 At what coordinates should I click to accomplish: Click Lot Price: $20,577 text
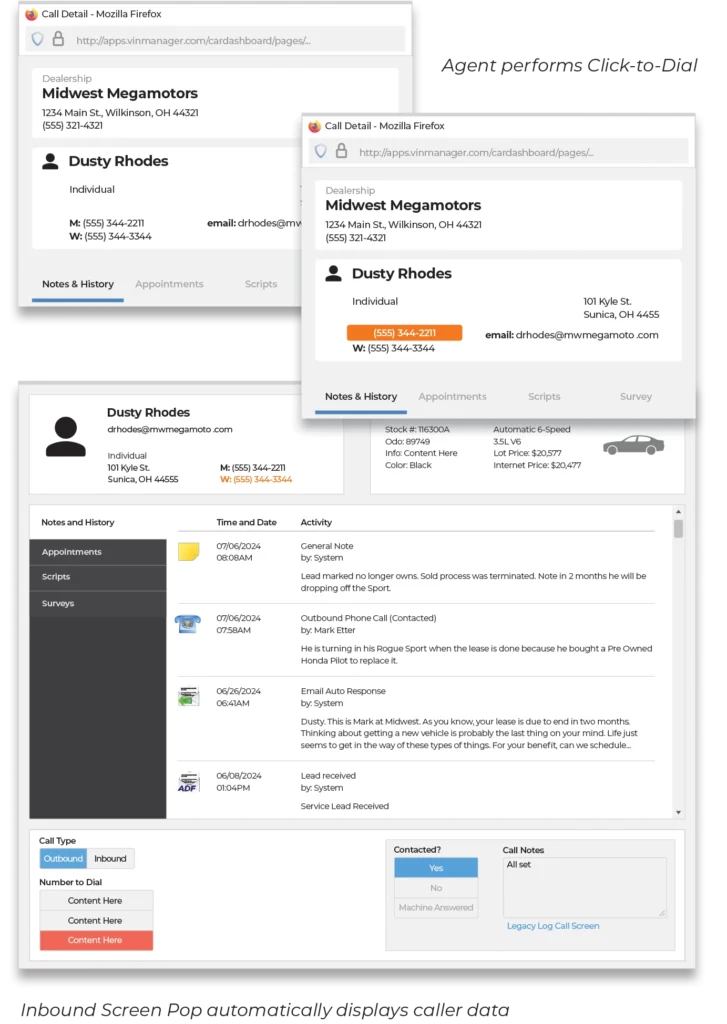527,453
